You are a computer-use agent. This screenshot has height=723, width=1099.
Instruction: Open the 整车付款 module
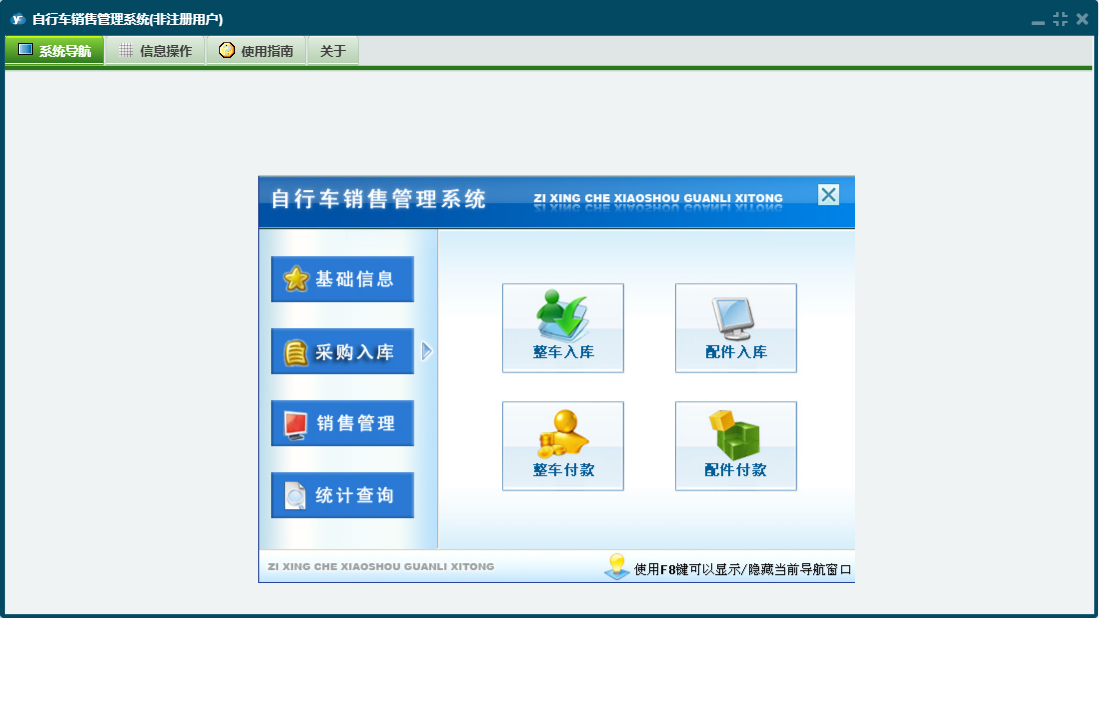click(x=563, y=446)
